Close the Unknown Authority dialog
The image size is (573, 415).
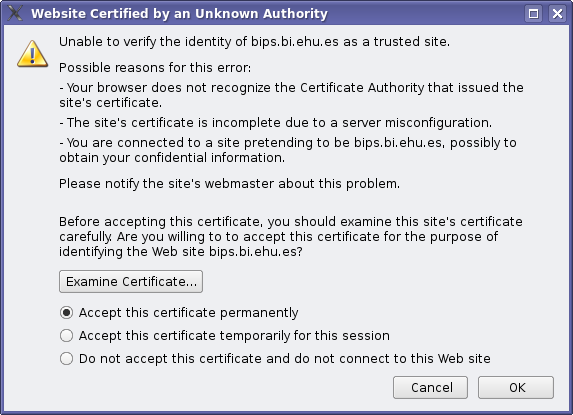(x=557, y=14)
